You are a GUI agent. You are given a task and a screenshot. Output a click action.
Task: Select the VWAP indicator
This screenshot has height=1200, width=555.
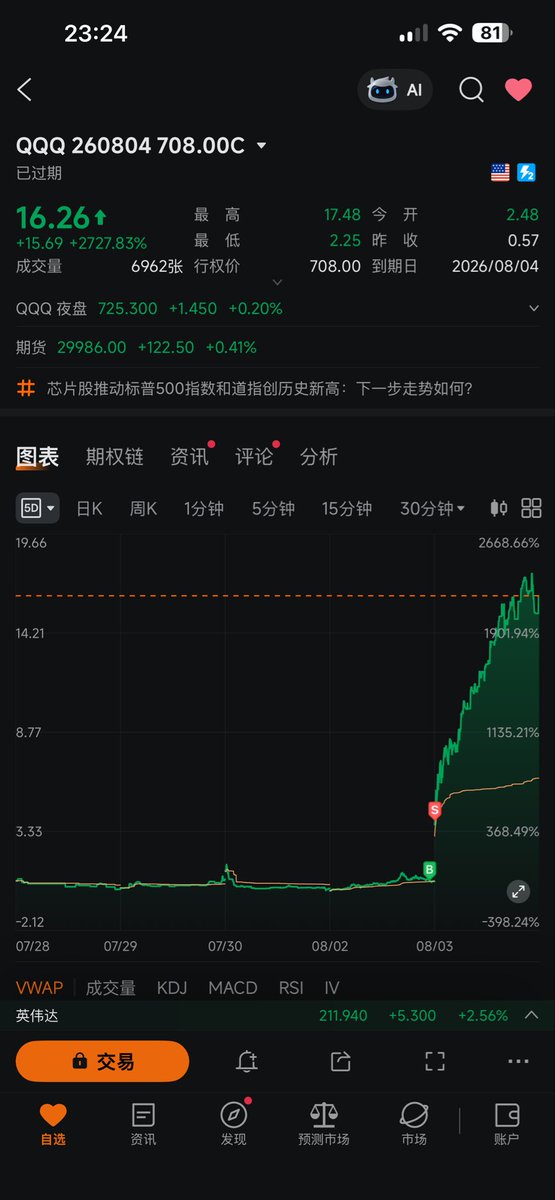(39, 988)
